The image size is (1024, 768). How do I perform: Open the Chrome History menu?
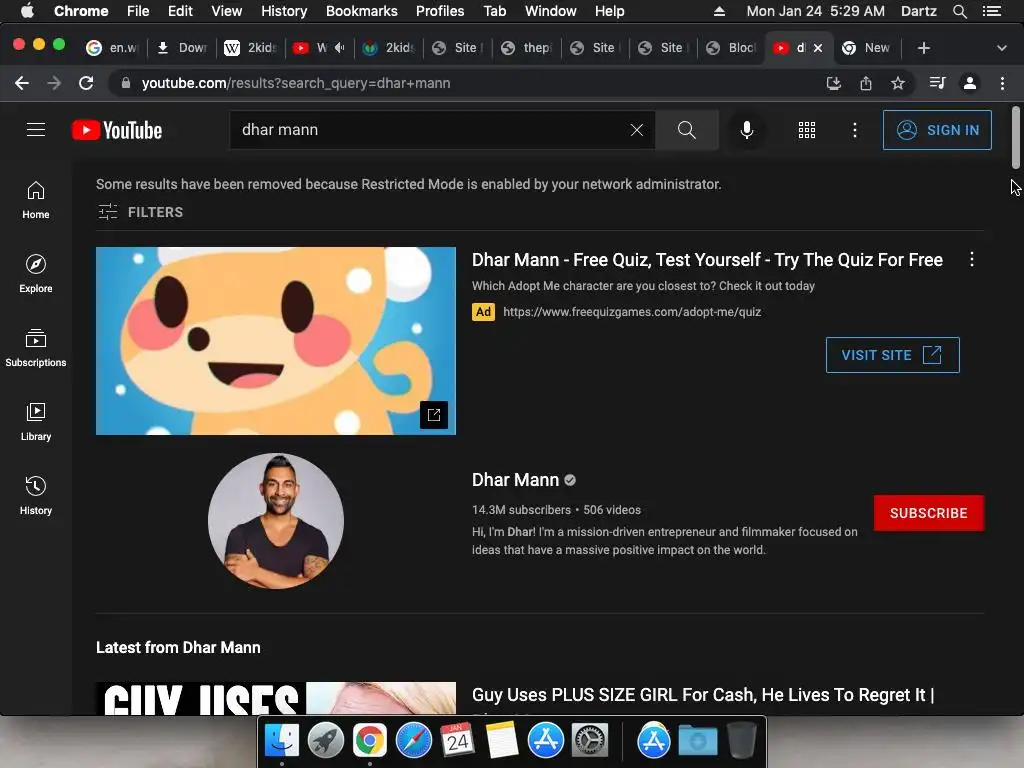click(x=283, y=11)
